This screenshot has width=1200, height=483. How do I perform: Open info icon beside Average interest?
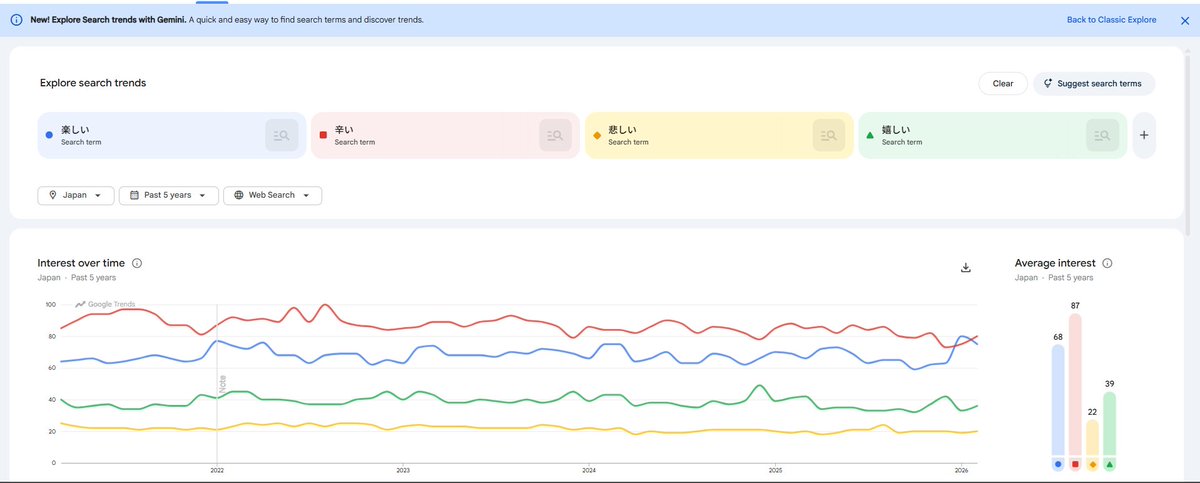pyautogui.click(x=1107, y=263)
